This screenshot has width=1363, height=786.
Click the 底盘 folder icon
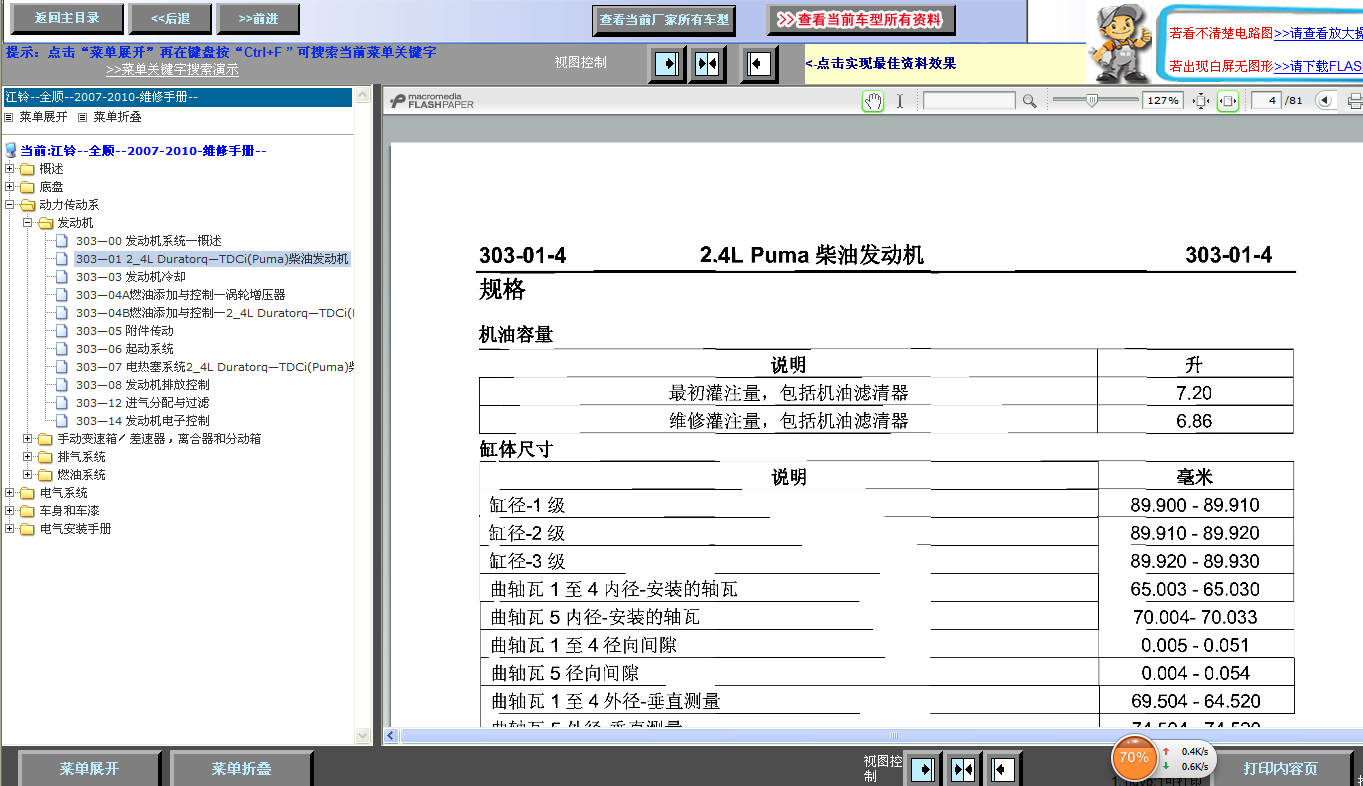pos(27,187)
